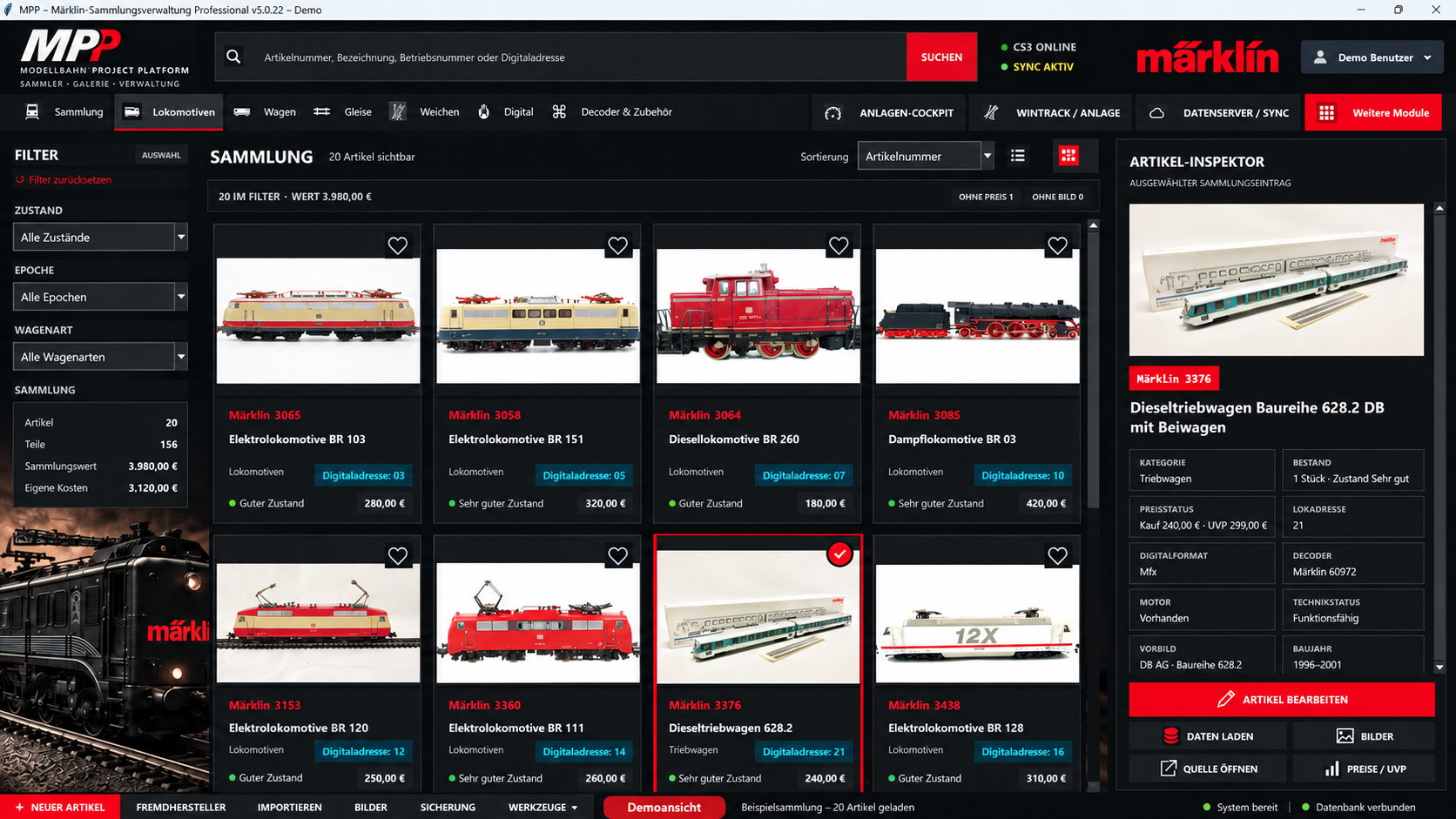Viewport: 1456px width, 819px height.
Task: Open the Werkzeuge menu
Action: (543, 807)
